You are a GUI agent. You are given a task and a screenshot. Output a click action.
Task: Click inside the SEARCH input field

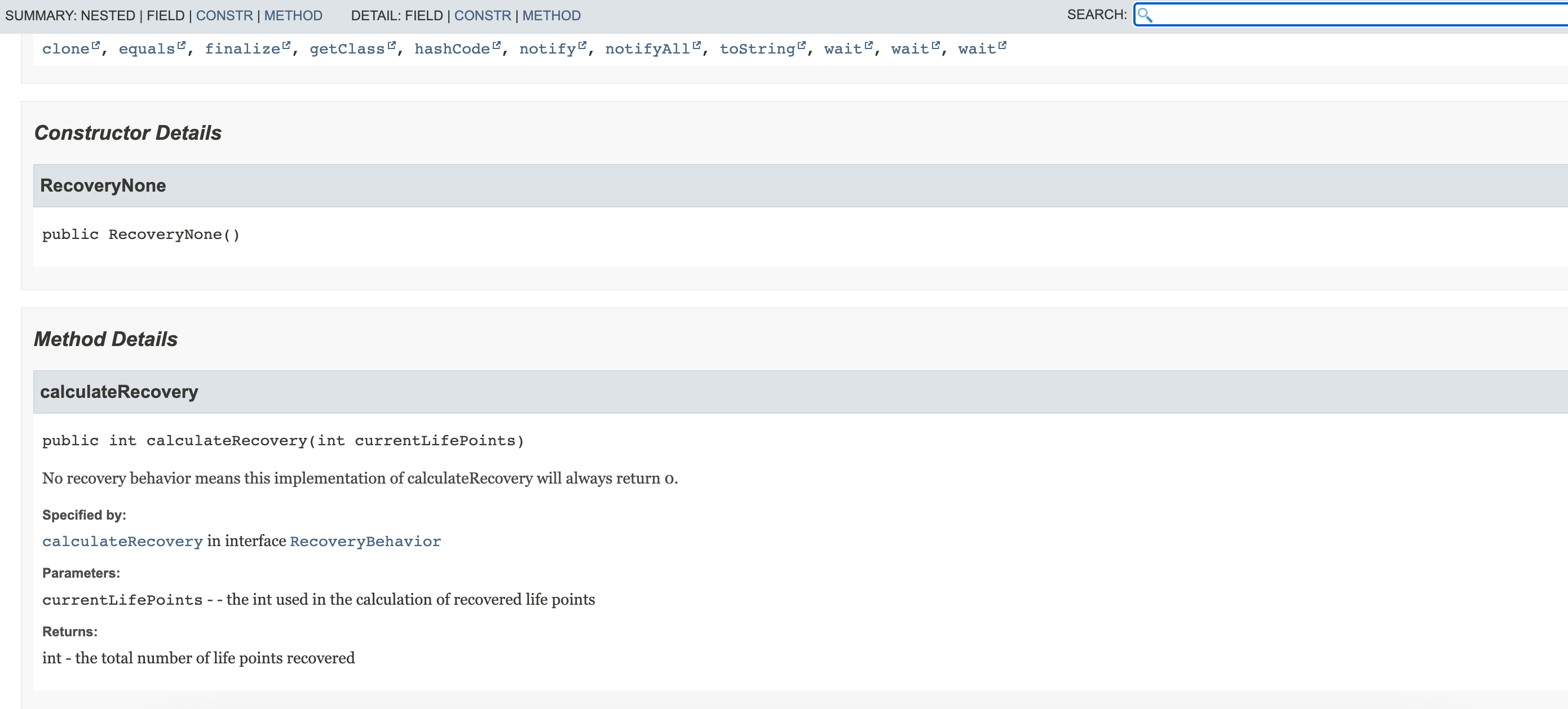point(1339,15)
